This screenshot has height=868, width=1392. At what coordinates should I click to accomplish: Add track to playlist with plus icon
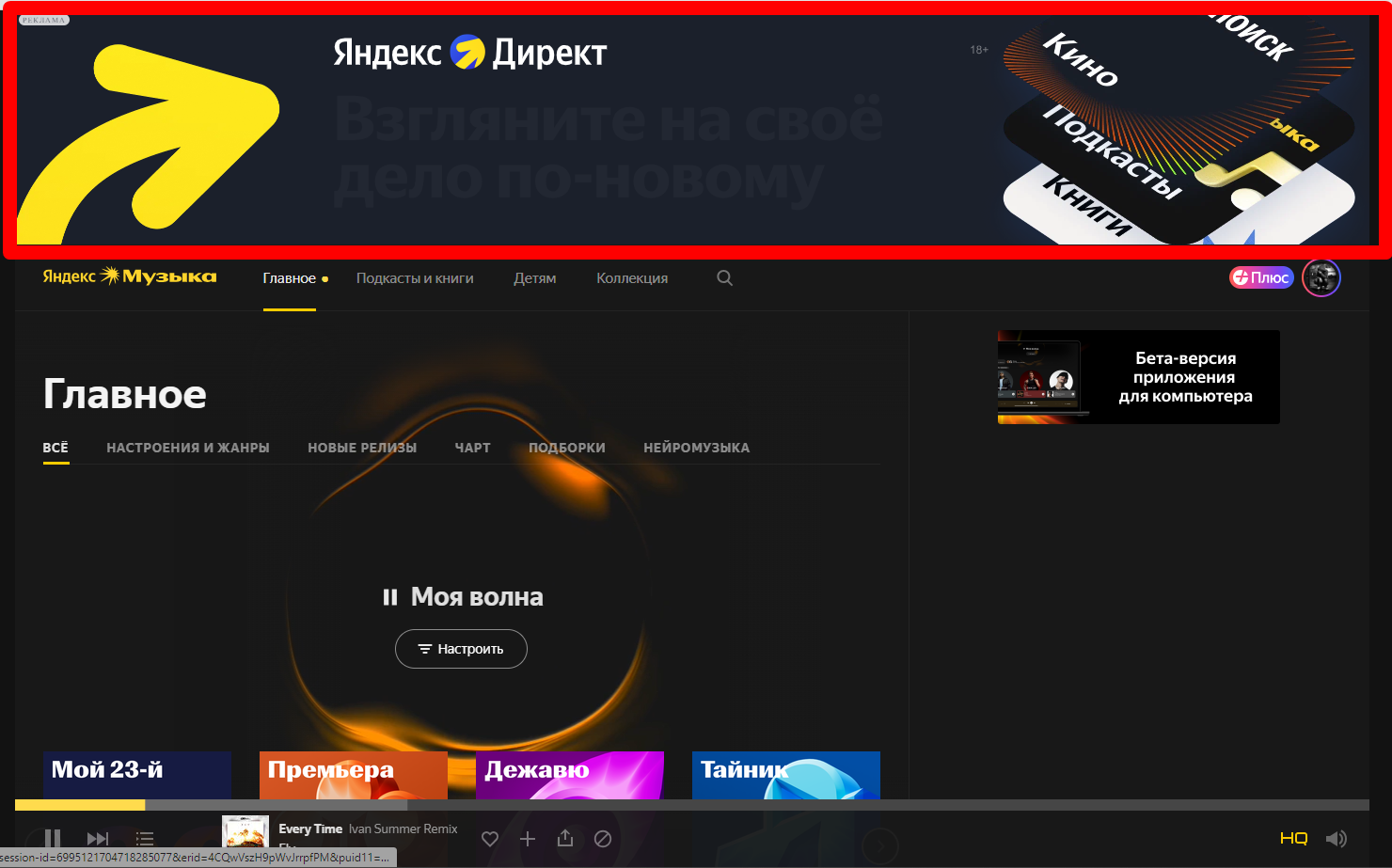(x=528, y=838)
